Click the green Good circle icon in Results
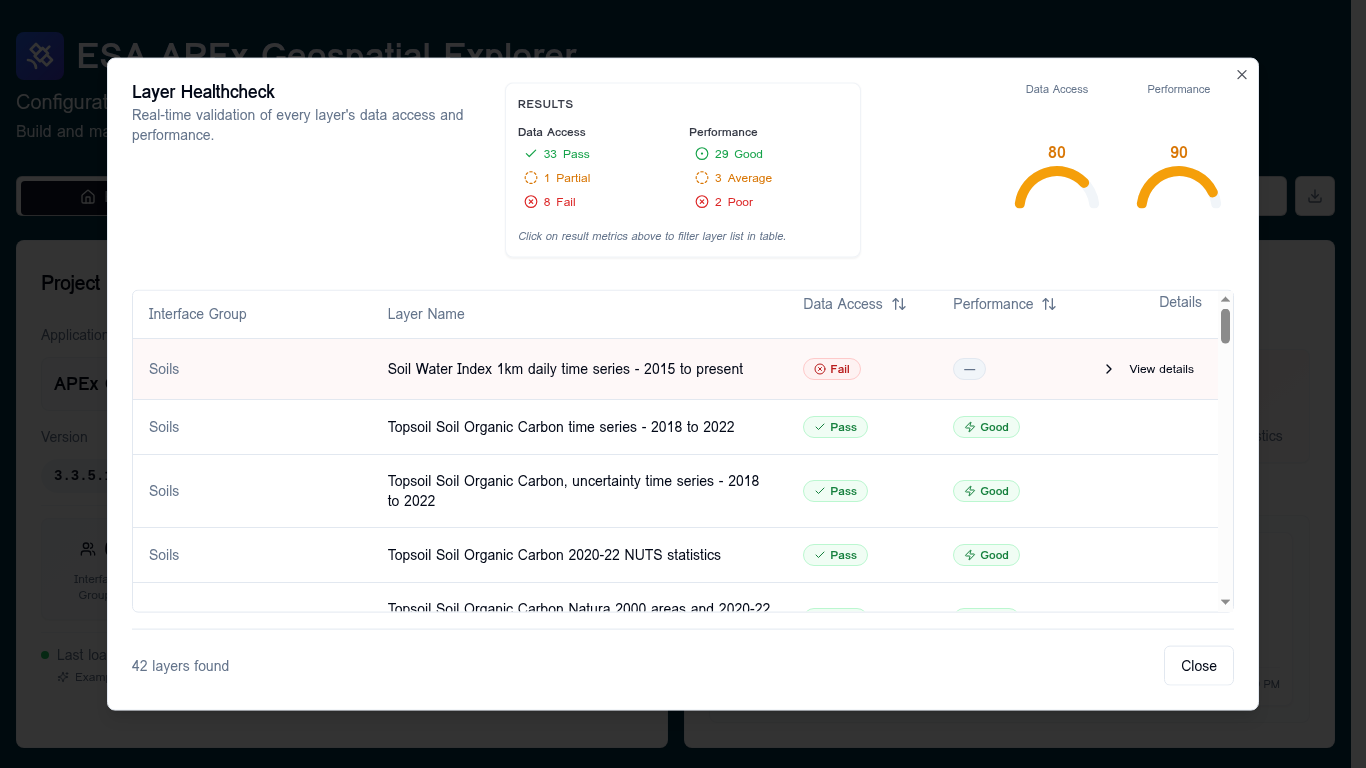This screenshot has width=1366, height=768. point(702,154)
